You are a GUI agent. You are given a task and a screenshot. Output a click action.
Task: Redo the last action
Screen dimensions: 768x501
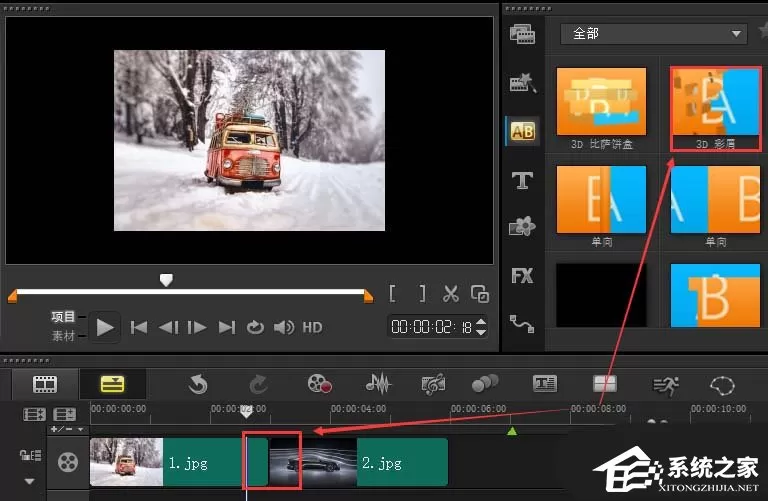click(258, 384)
